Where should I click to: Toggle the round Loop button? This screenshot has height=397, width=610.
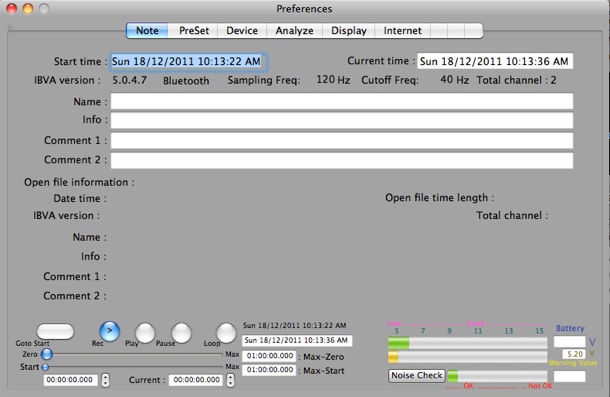click(226, 333)
